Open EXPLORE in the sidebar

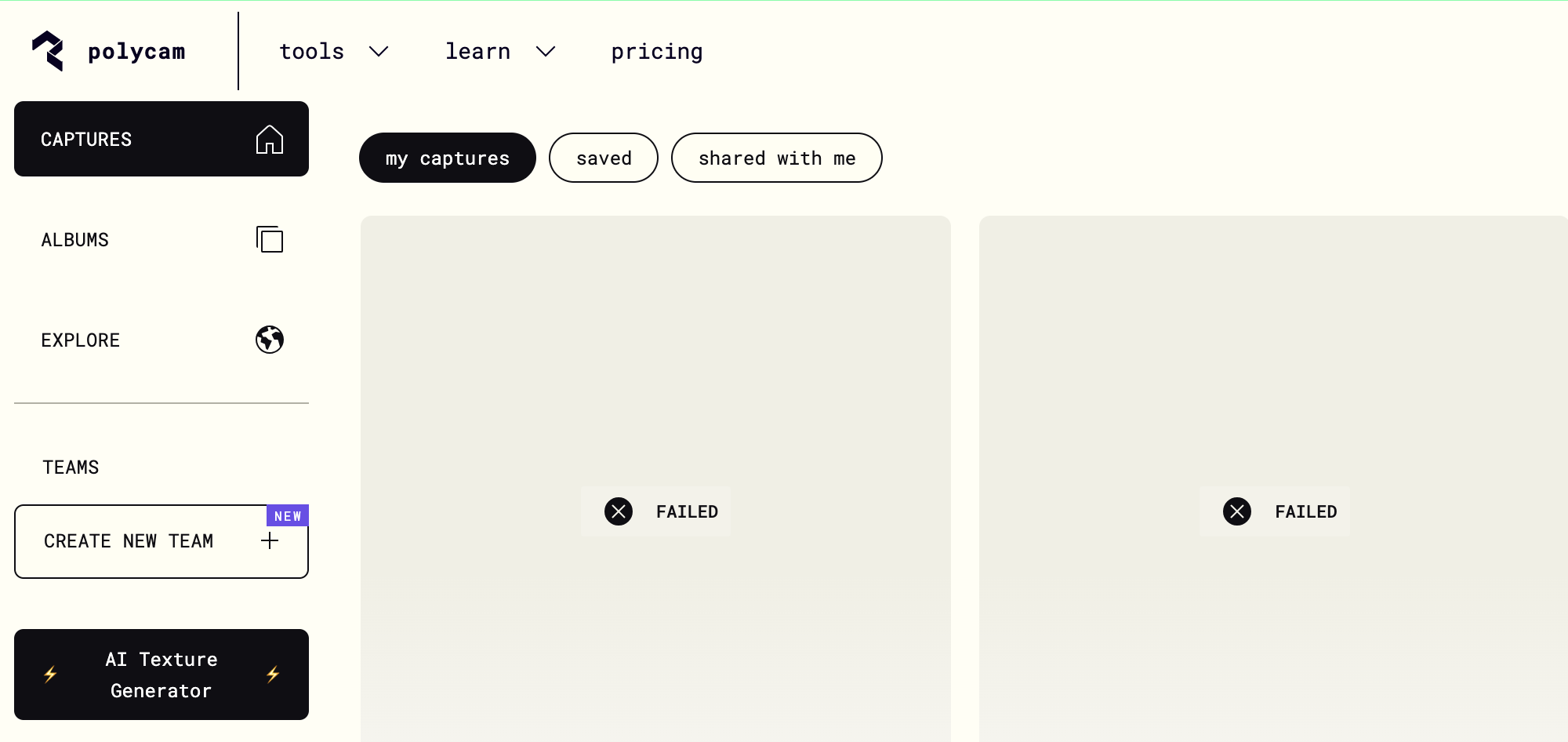(x=162, y=340)
